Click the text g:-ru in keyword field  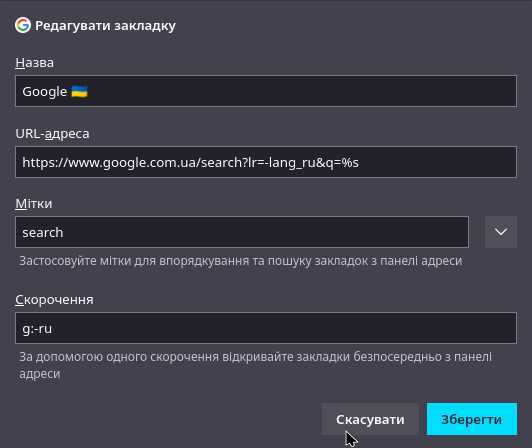37,329
